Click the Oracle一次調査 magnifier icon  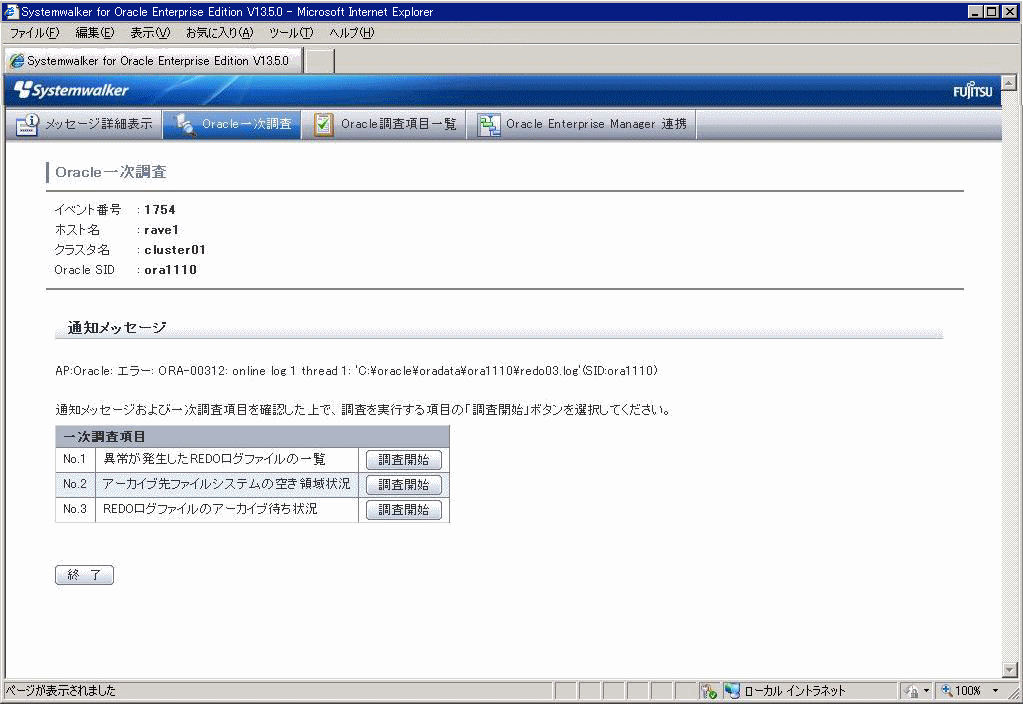(x=185, y=124)
